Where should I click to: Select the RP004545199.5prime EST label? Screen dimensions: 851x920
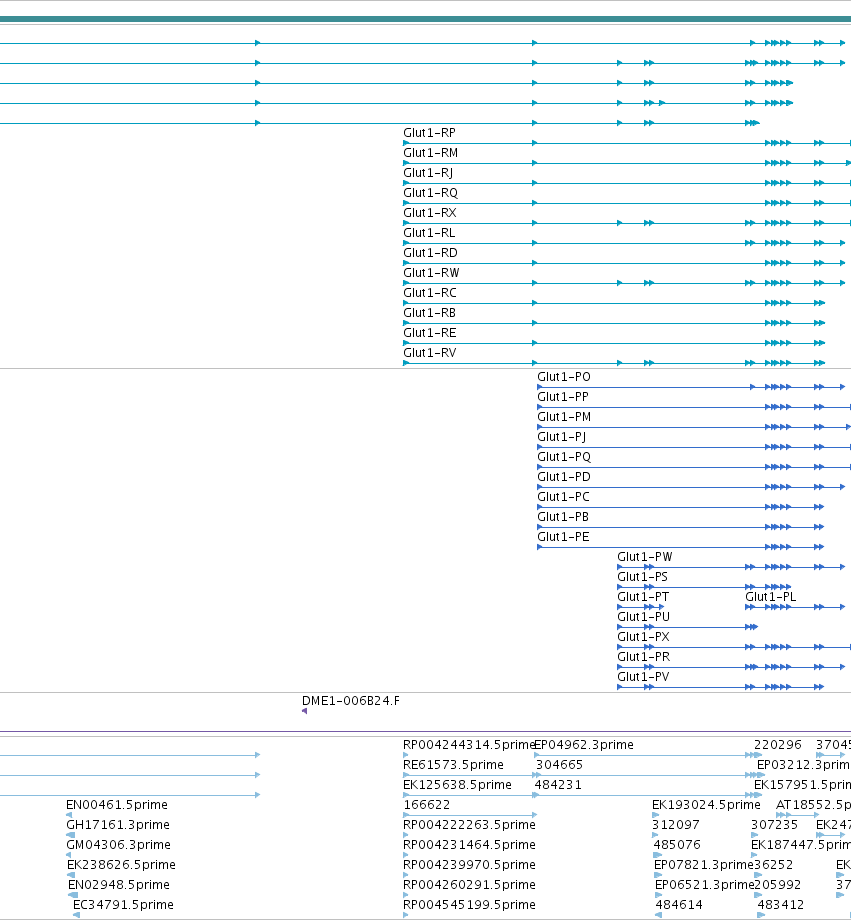469,904
